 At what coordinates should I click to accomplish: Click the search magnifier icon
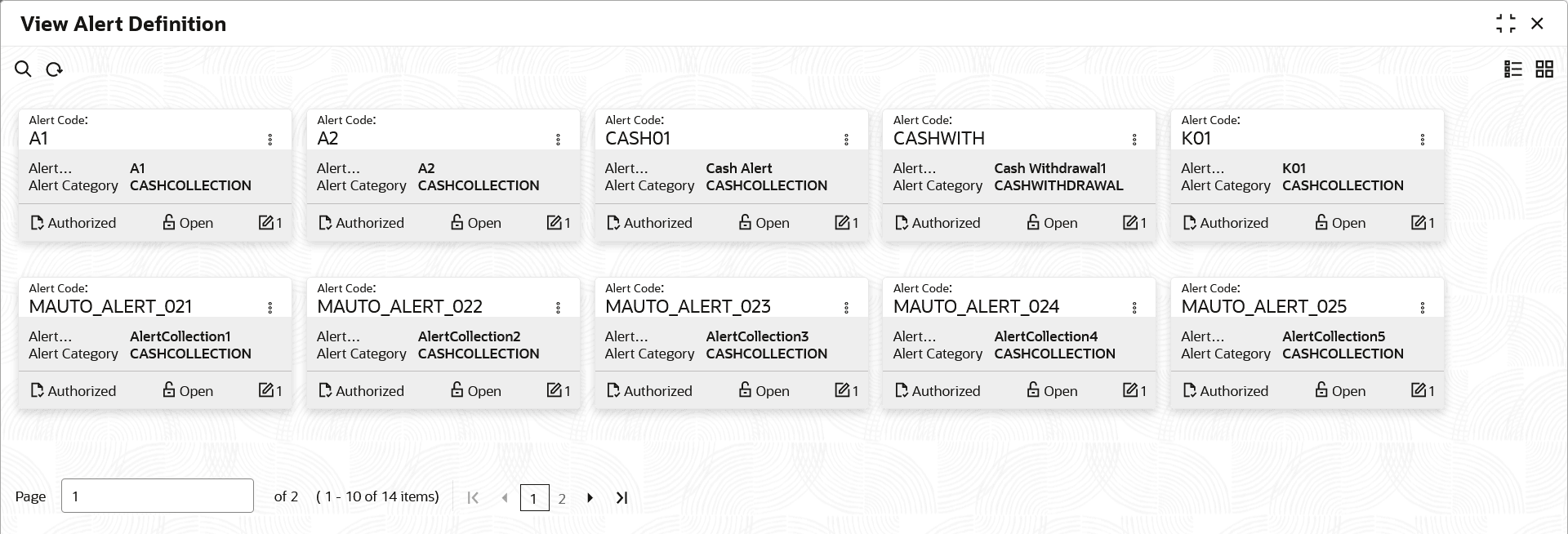23,69
